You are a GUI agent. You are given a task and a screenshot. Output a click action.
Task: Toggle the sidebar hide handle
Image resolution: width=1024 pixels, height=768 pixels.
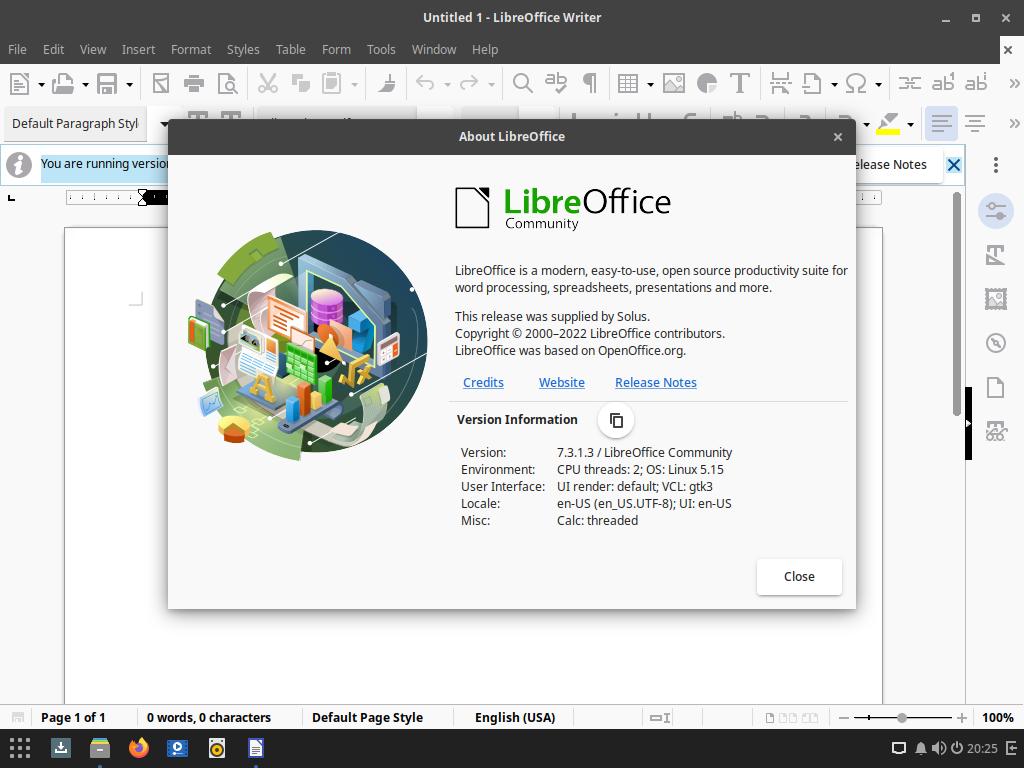969,423
